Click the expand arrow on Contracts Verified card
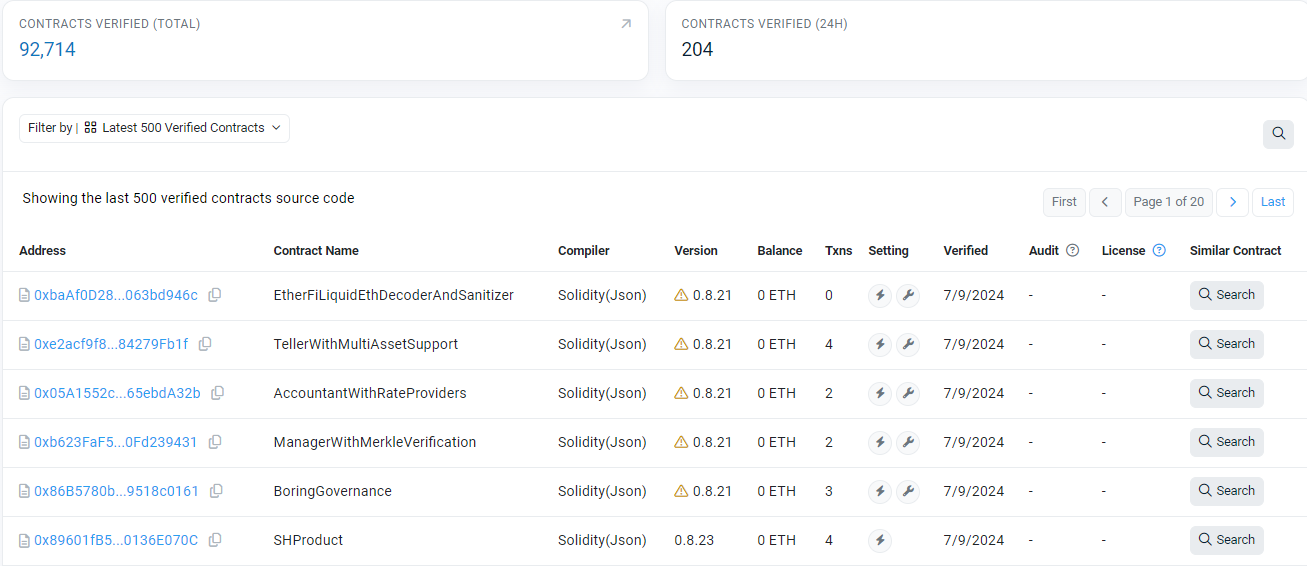1307x566 pixels. pos(626,24)
